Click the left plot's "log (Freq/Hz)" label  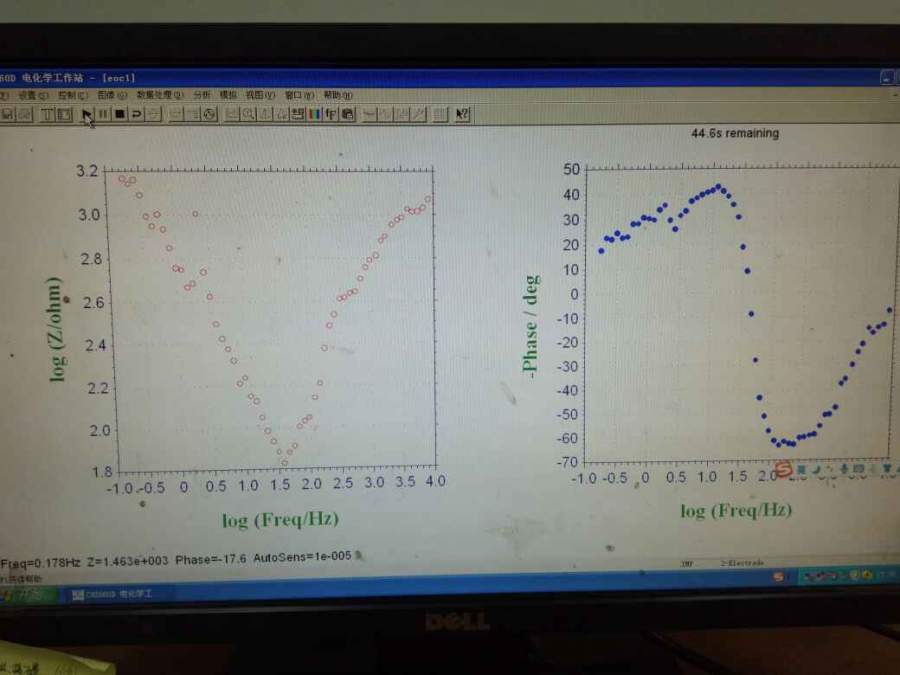[281, 520]
